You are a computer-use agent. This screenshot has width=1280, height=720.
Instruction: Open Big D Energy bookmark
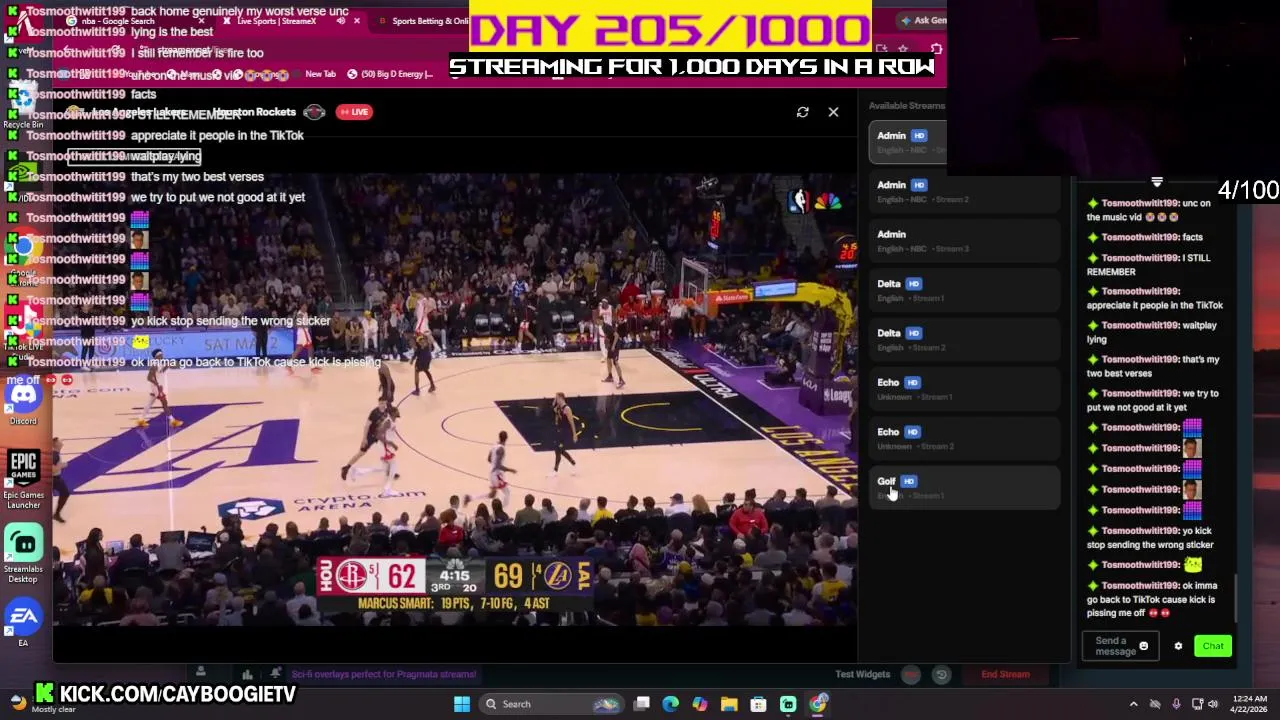[390, 74]
